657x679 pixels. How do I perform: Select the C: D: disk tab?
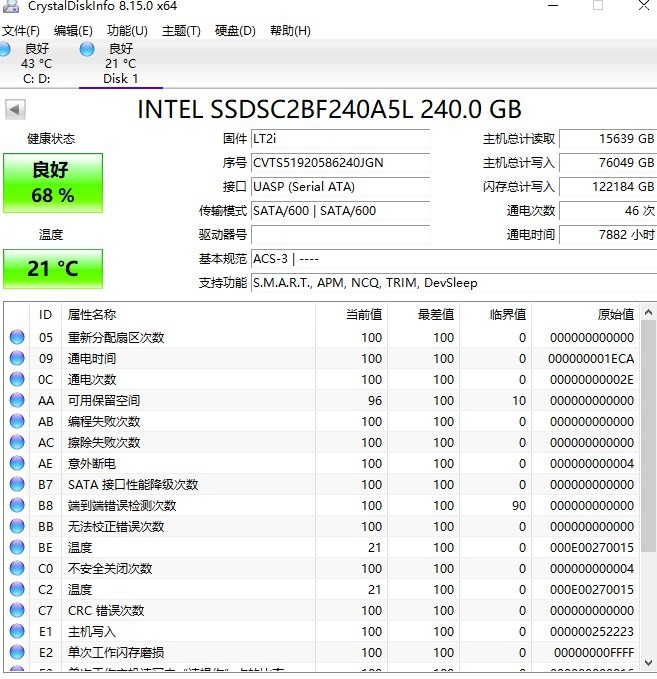click(37, 64)
